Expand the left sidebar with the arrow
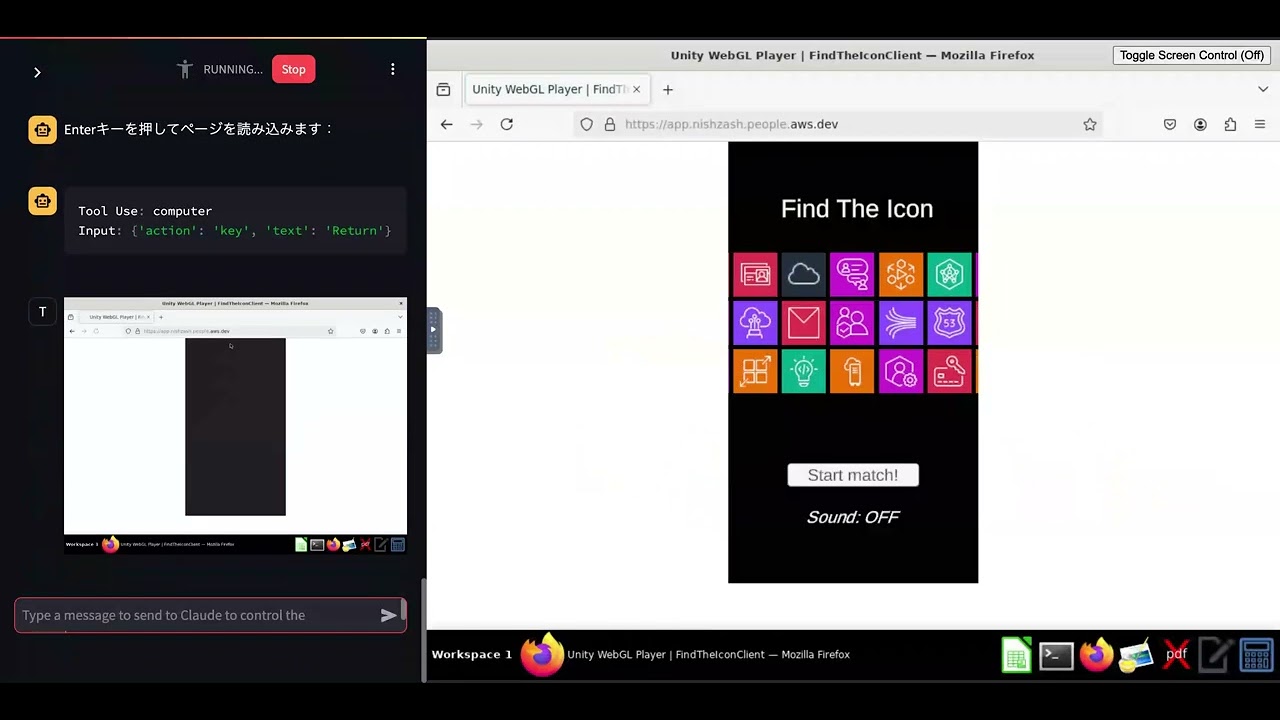Image resolution: width=1280 pixels, height=720 pixels. click(x=37, y=72)
